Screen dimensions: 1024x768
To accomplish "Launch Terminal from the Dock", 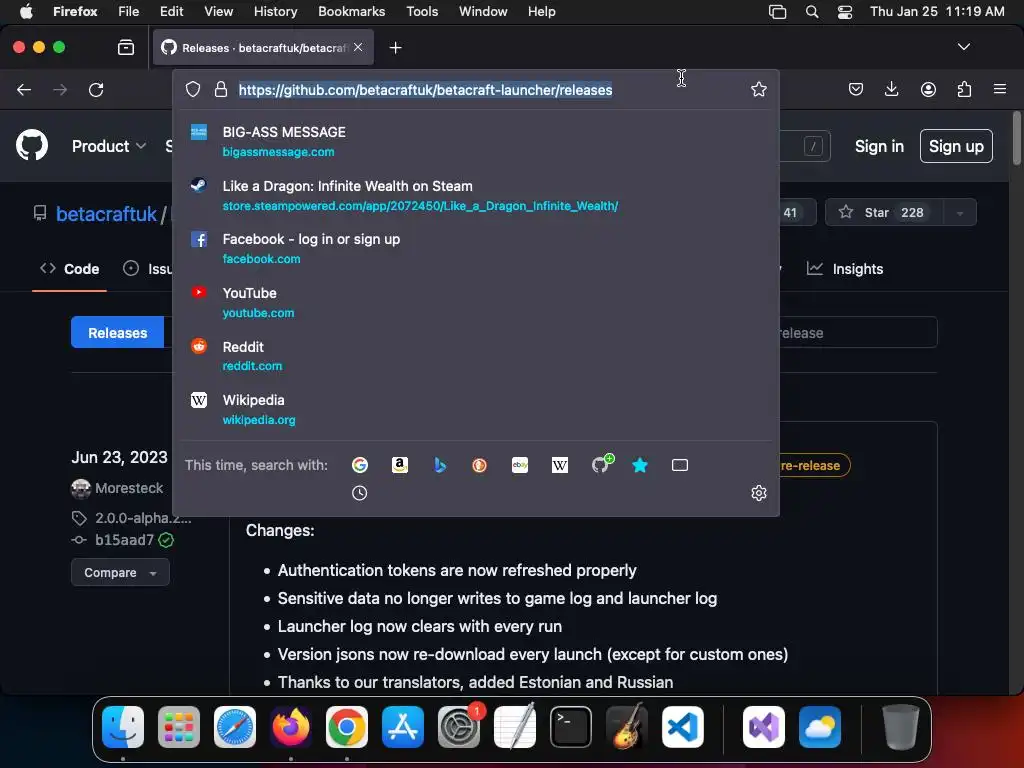I will (x=571, y=726).
